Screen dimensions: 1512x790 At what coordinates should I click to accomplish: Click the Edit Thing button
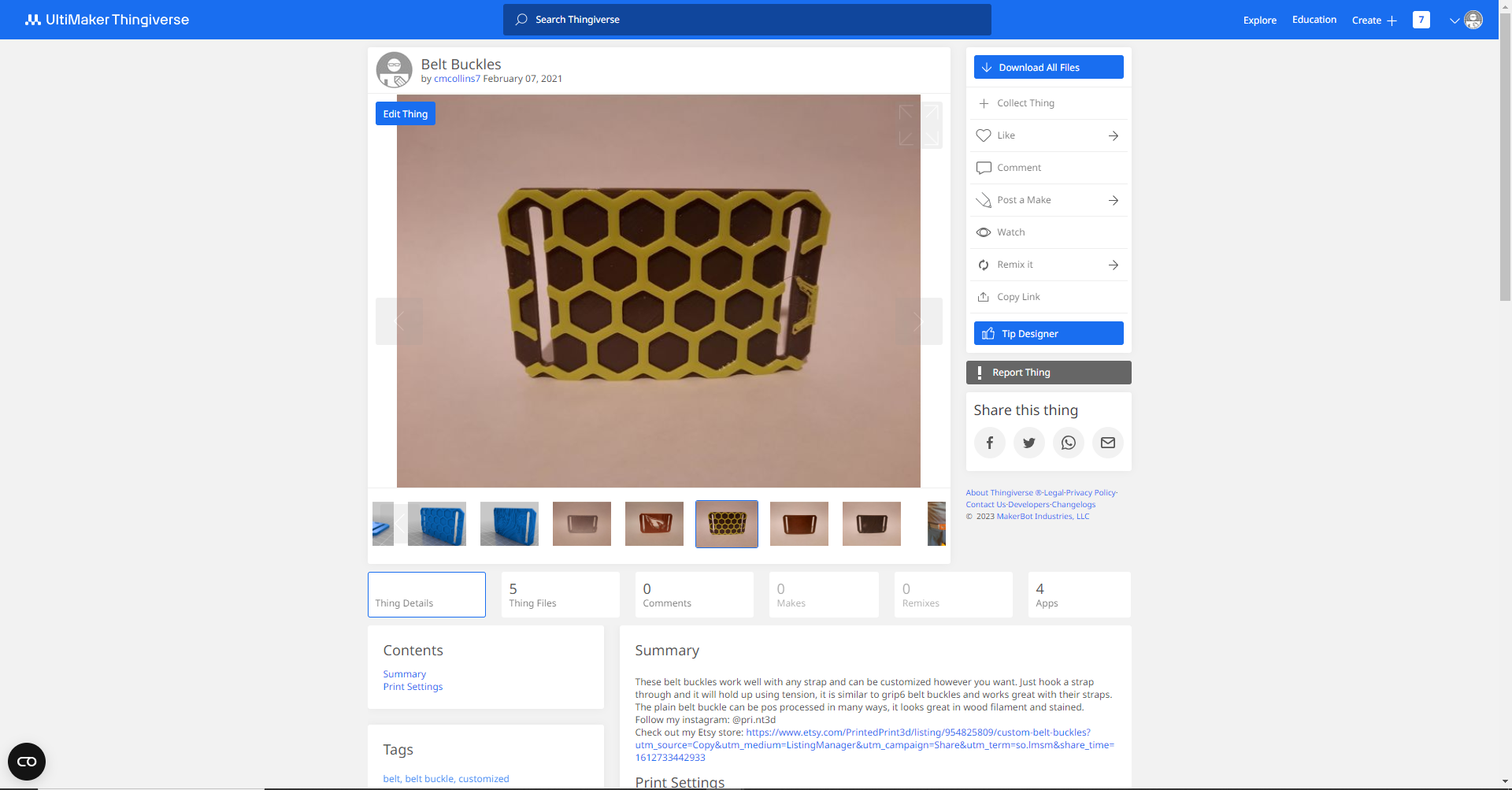point(406,113)
